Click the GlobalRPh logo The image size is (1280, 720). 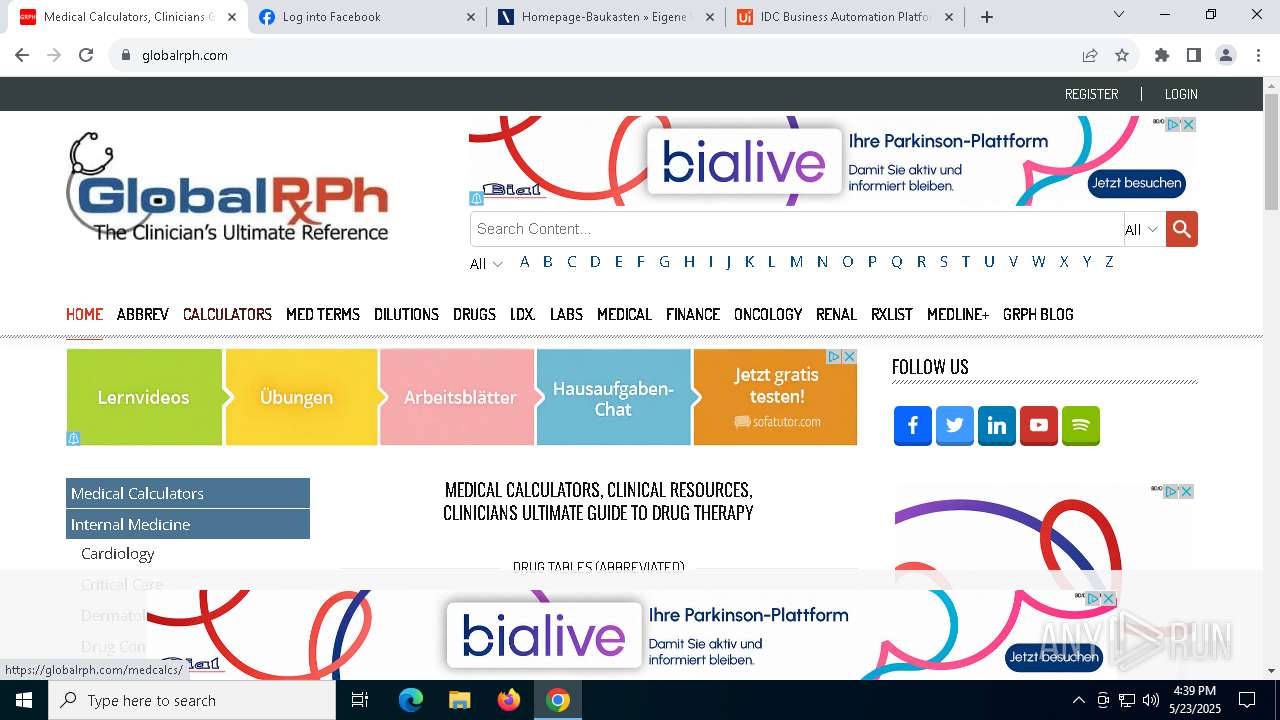227,187
